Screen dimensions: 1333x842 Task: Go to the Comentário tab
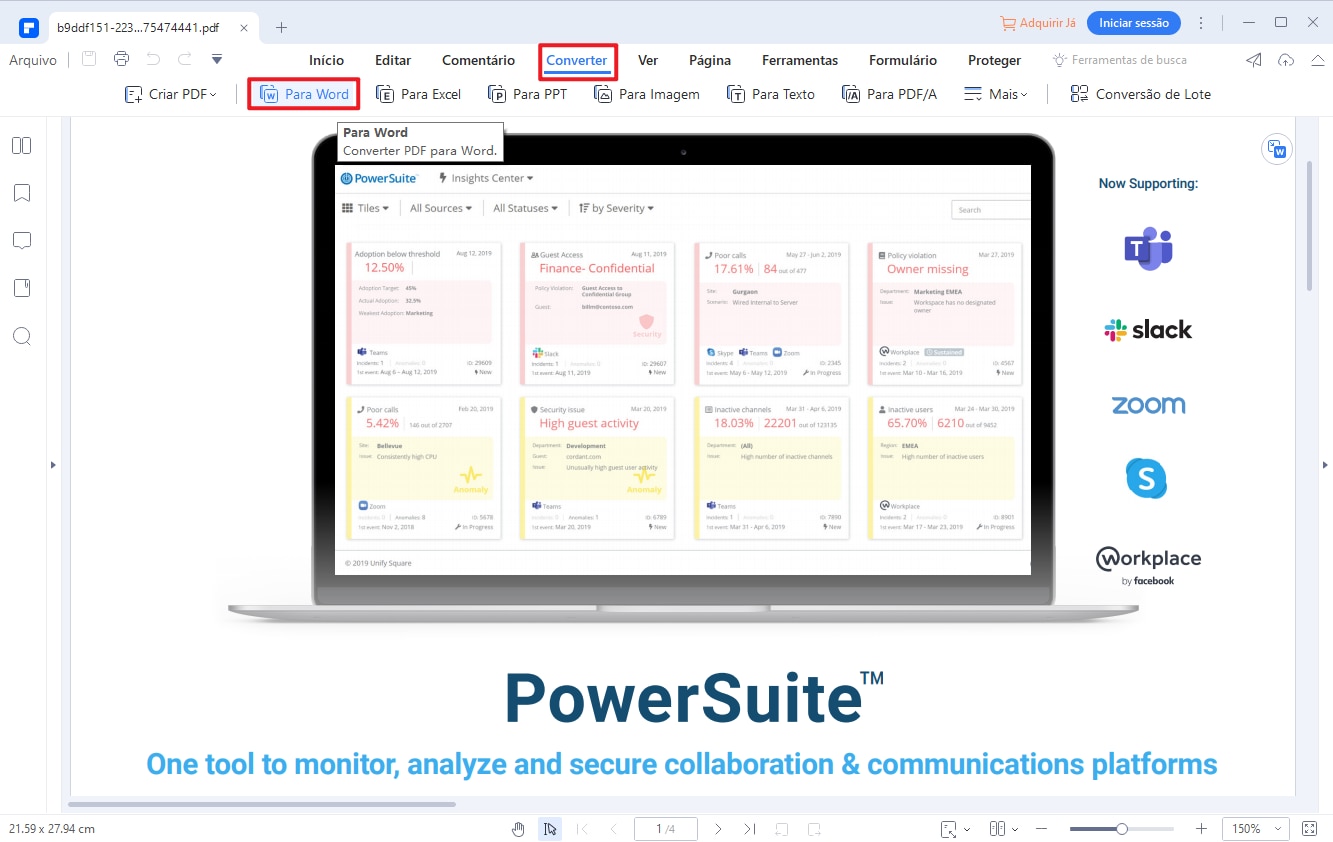478,60
